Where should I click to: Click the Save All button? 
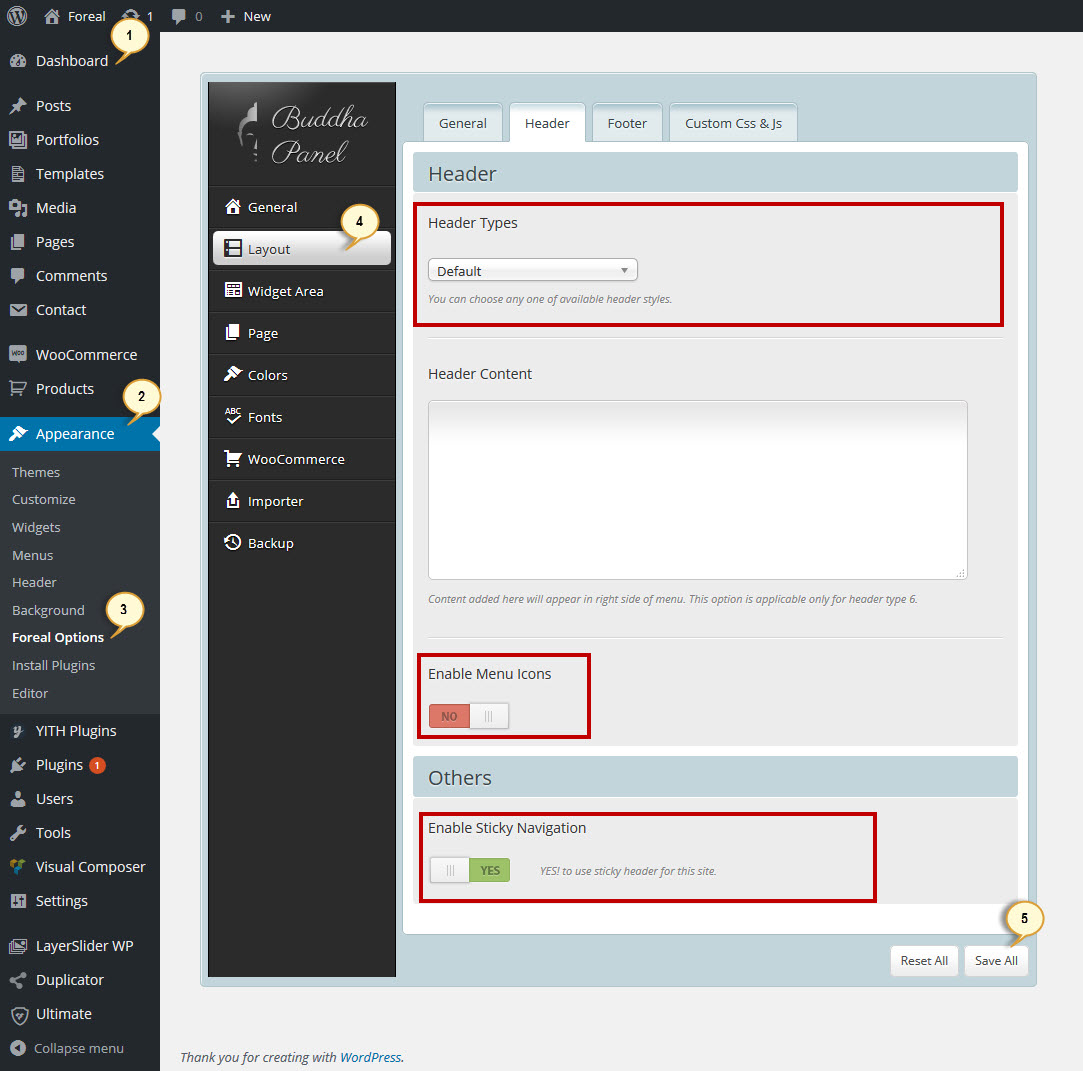click(996, 961)
